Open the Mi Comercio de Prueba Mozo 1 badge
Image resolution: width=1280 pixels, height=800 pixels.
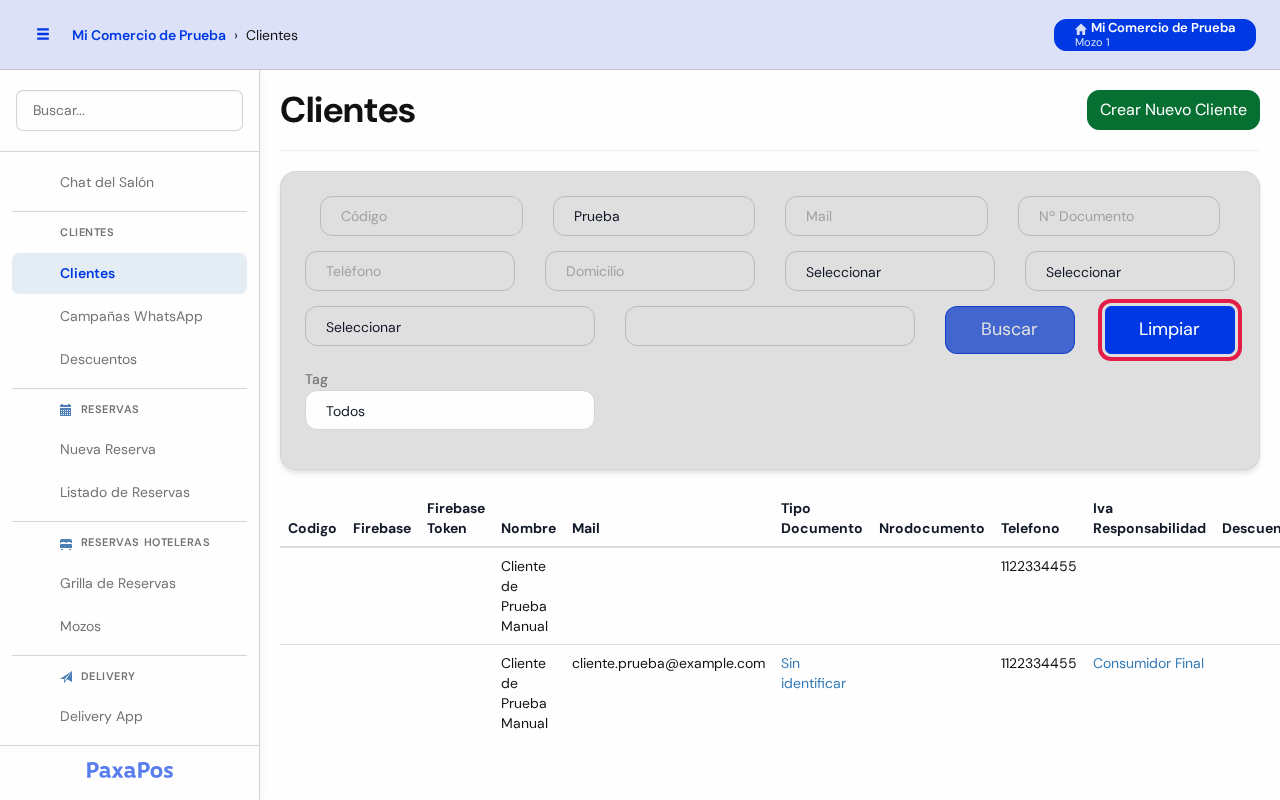[1155, 35]
